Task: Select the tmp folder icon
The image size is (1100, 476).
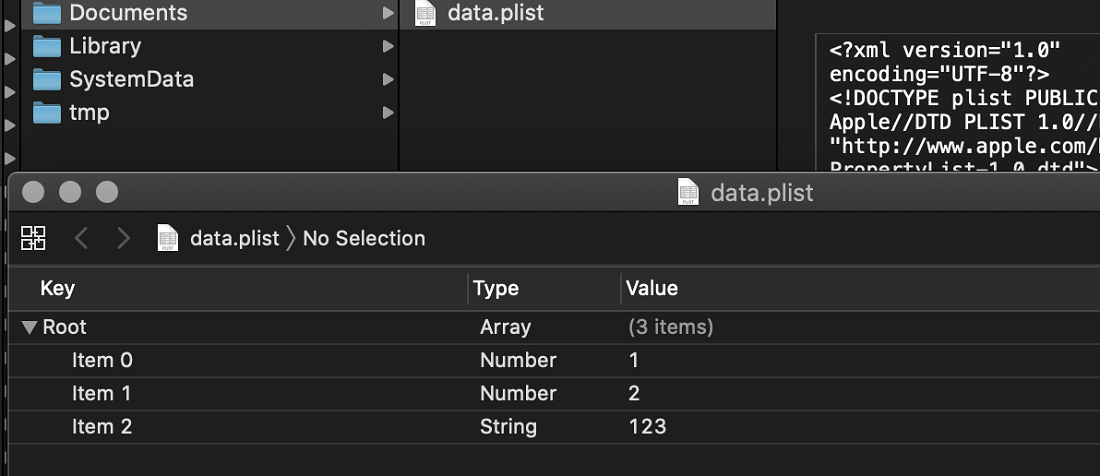Action: click(47, 113)
